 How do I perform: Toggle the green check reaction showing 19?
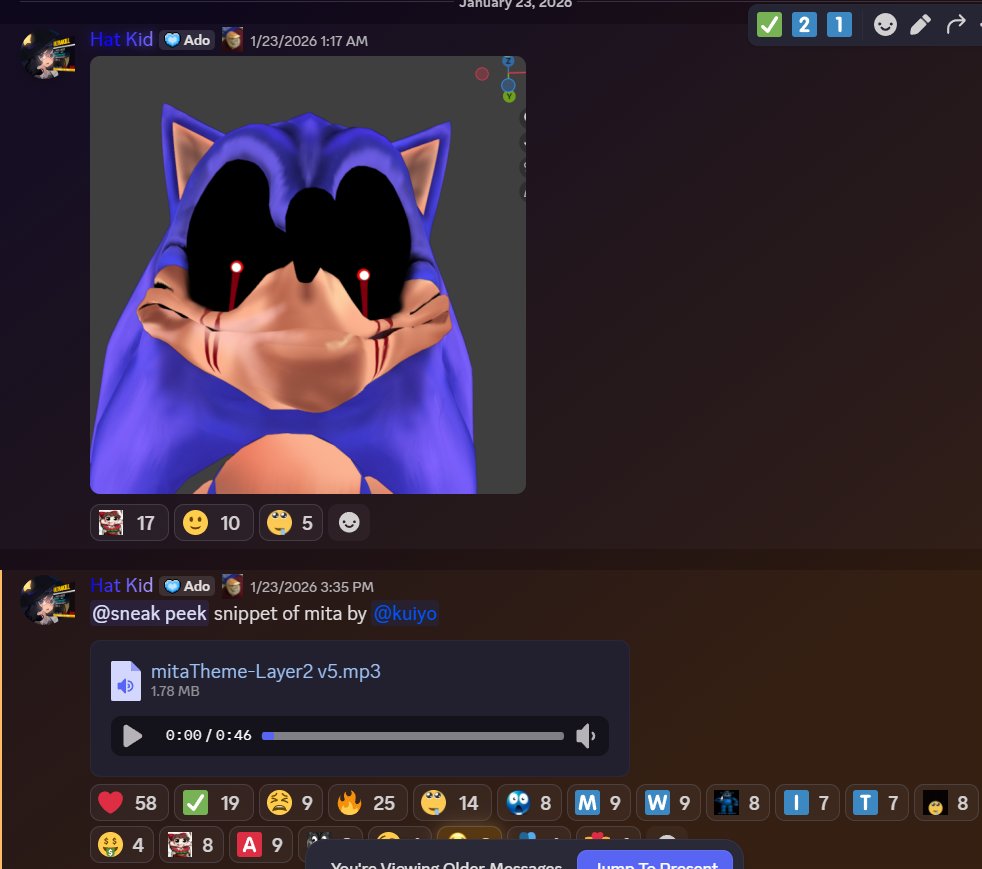(214, 803)
